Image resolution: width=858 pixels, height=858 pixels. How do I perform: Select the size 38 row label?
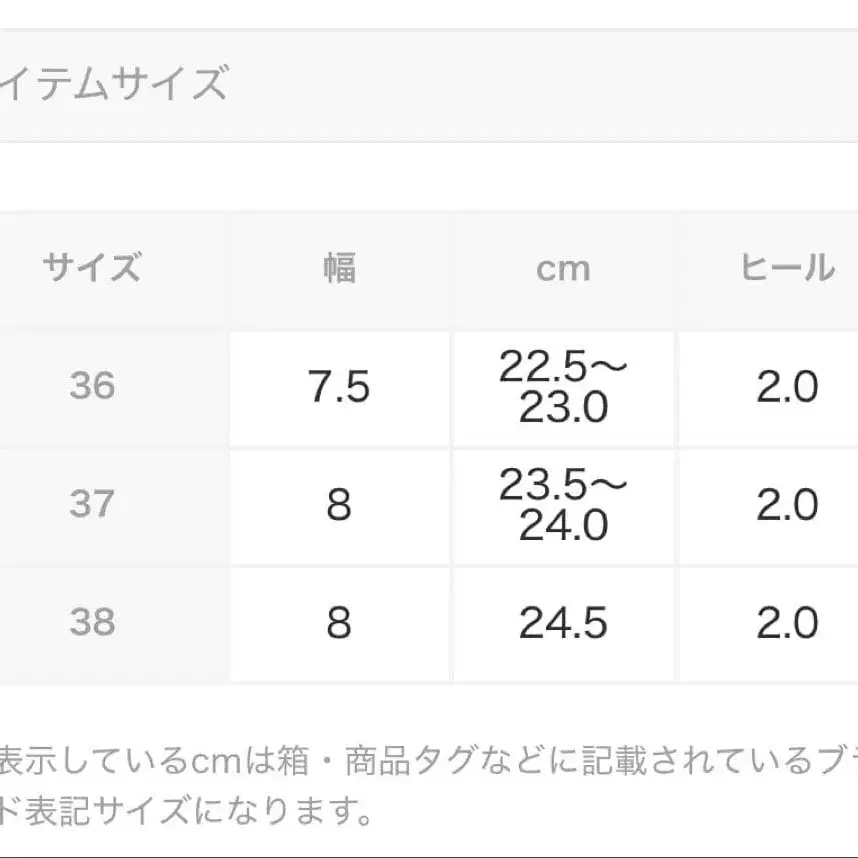(x=92, y=623)
